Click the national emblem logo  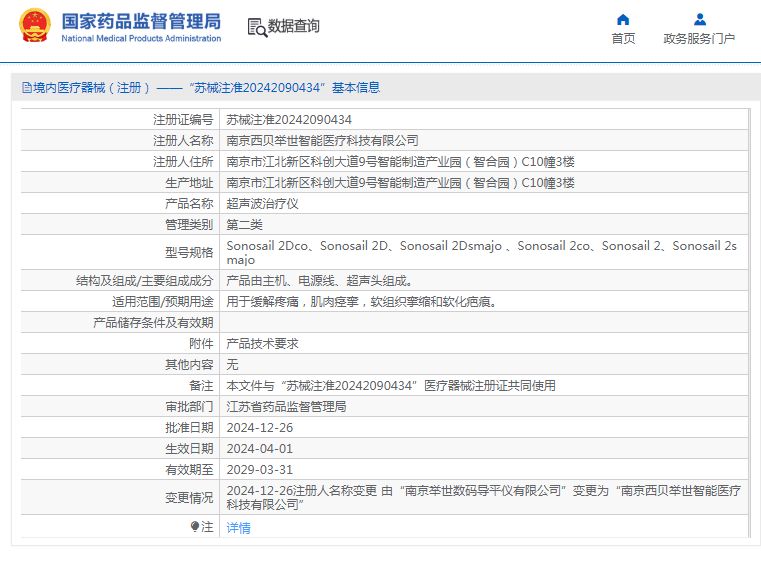[x=34, y=26]
